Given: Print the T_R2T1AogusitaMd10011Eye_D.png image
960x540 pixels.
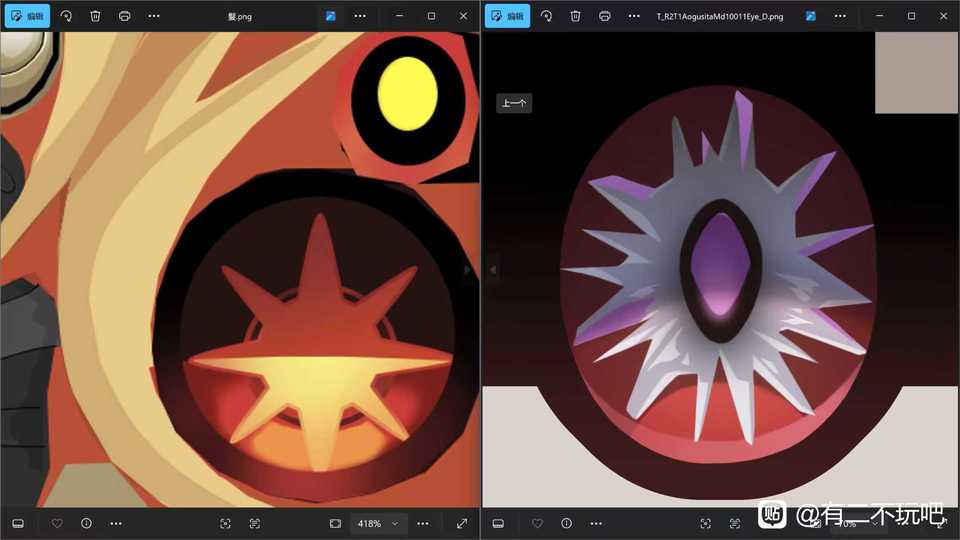Looking at the screenshot, I should pyautogui.click(x=605, y=16).
